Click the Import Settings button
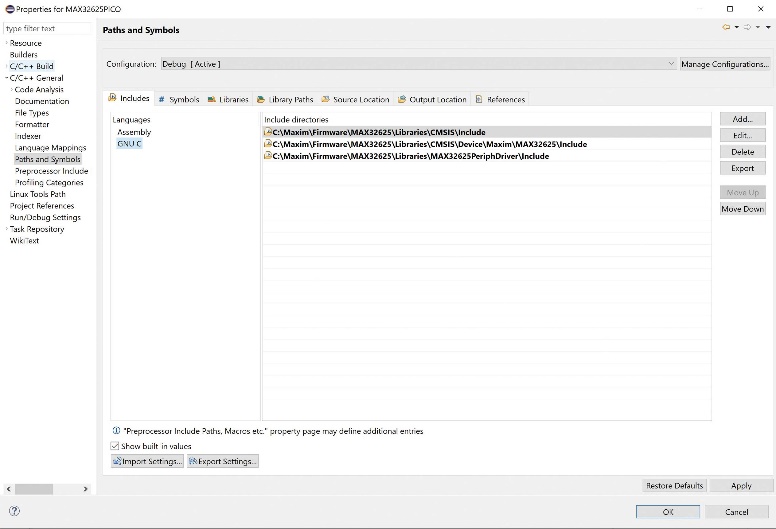The image size is (776, 529). 147,461
